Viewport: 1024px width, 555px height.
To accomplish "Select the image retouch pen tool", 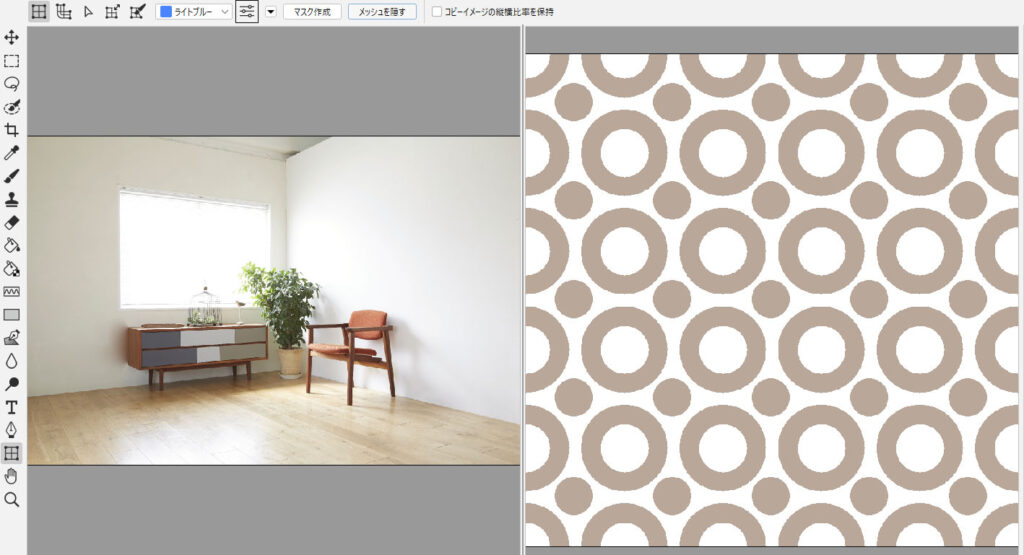I will point(12,338).
